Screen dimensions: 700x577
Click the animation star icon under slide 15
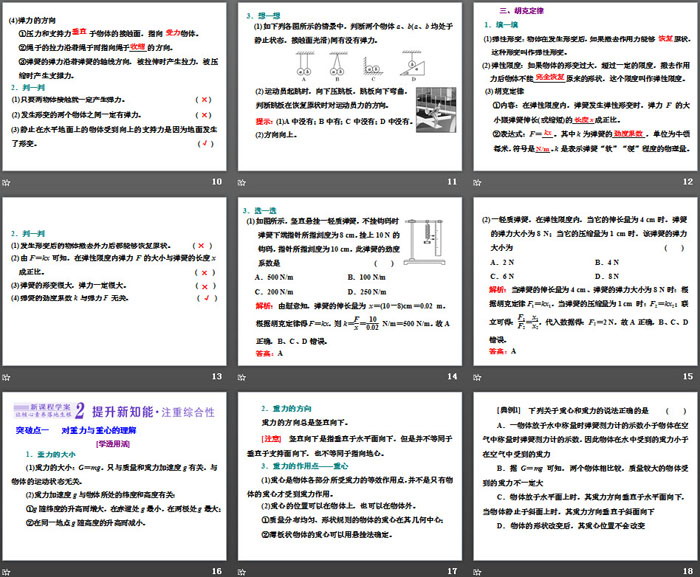coord(477,377)
